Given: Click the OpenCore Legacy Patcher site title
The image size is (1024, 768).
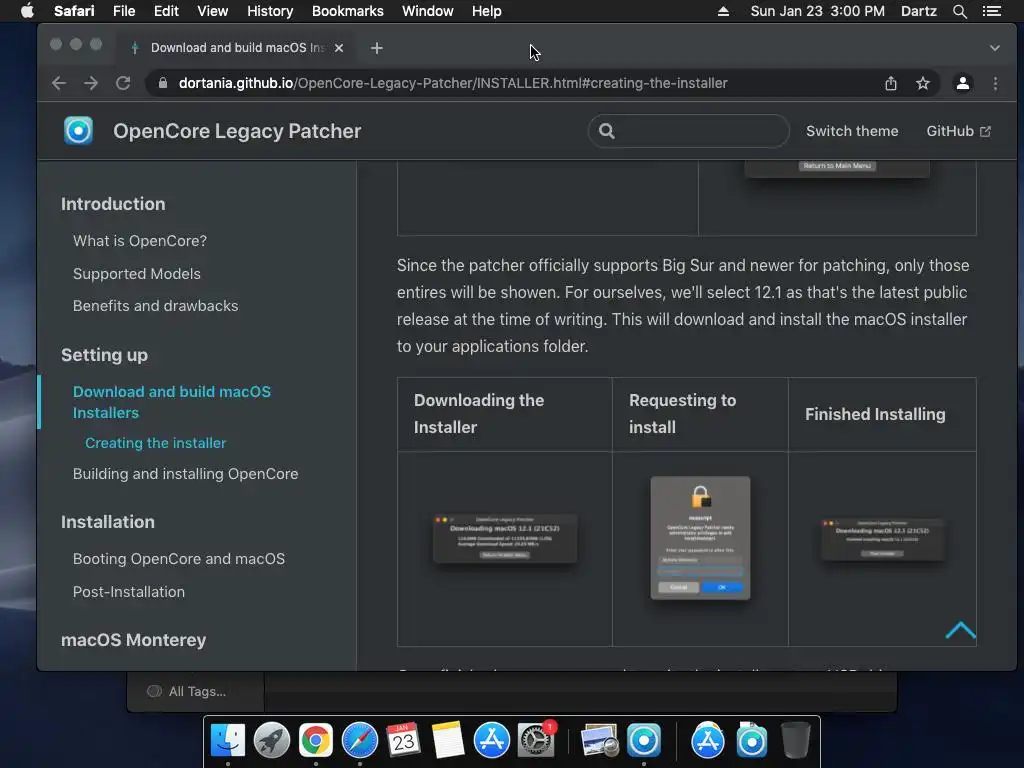Looking at the screenshot, I should coord(237,131).
